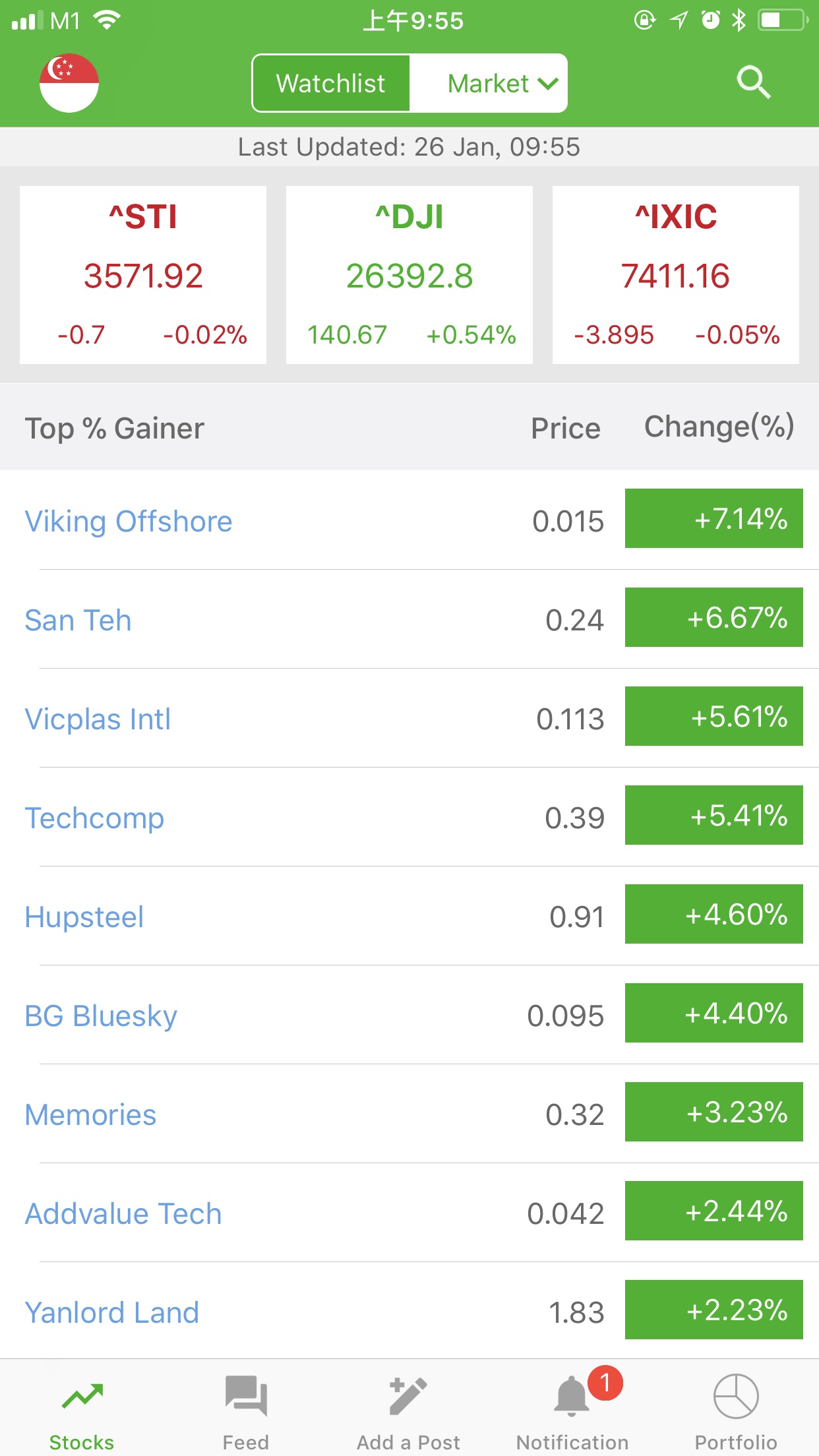Tap the Singapore flag country icon

(69, 83)
